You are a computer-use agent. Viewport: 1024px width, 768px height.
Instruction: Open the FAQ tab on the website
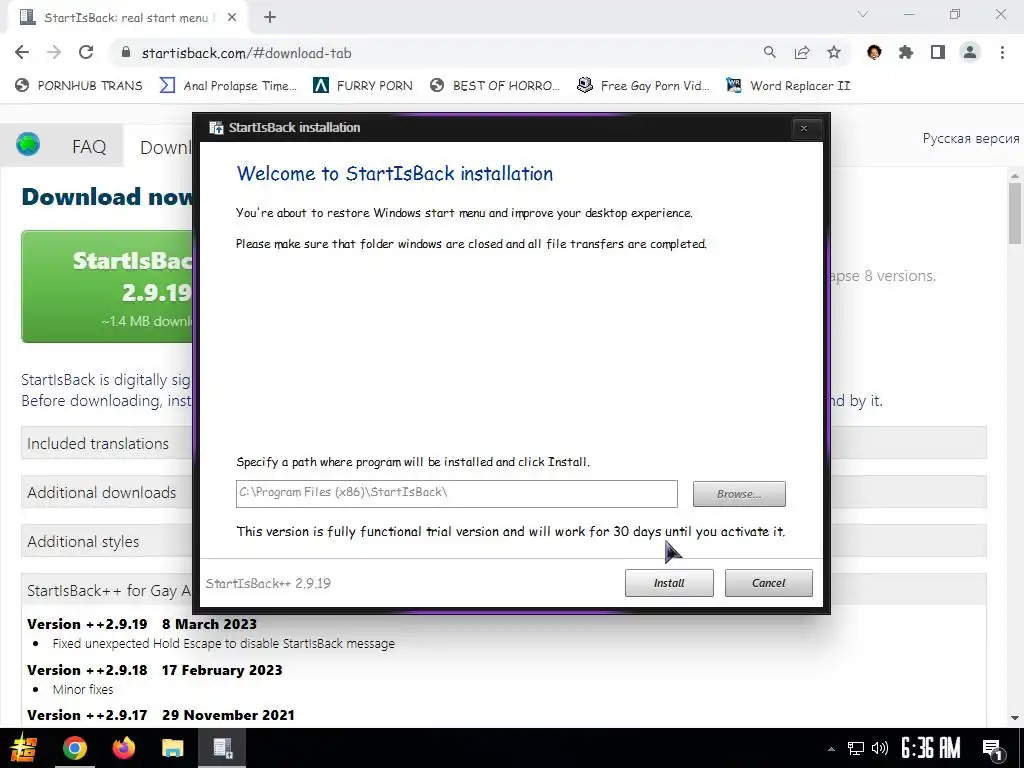pos(89,146)
